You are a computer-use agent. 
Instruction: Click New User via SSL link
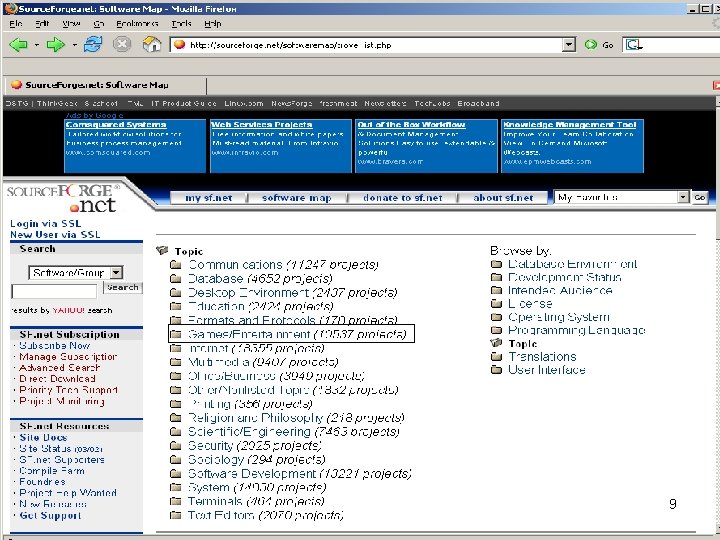pos(55,235)
